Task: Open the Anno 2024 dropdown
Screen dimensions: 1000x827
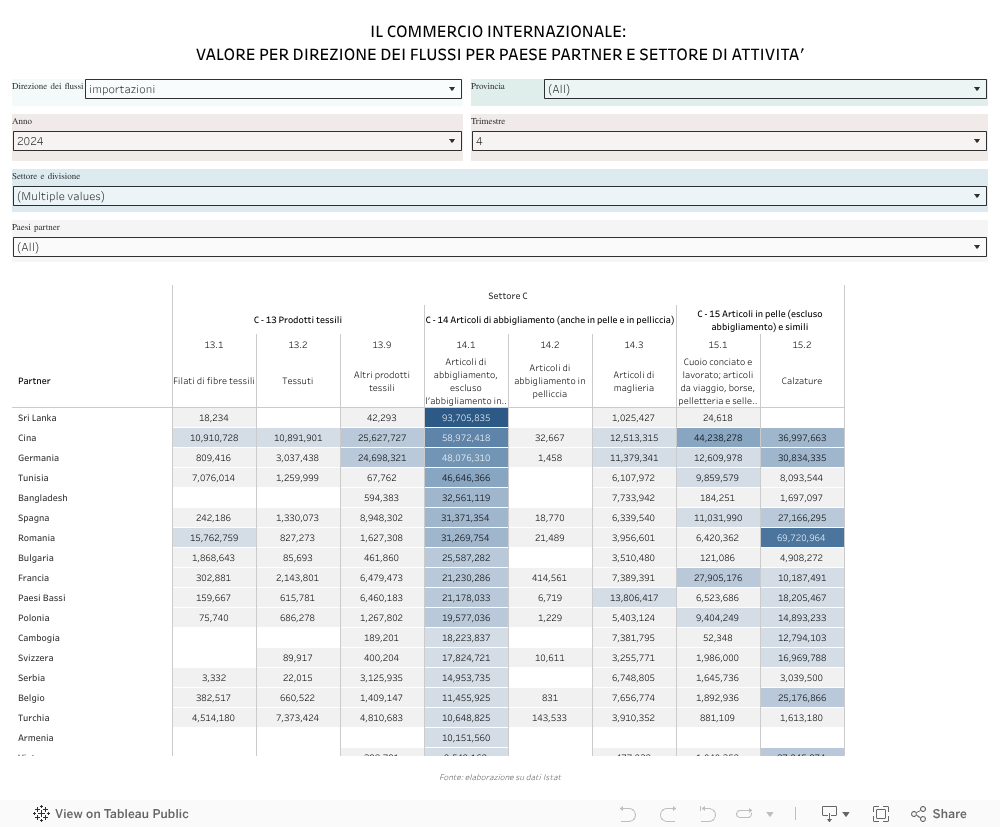Action: pyautogui.click(x=236, y=142)
